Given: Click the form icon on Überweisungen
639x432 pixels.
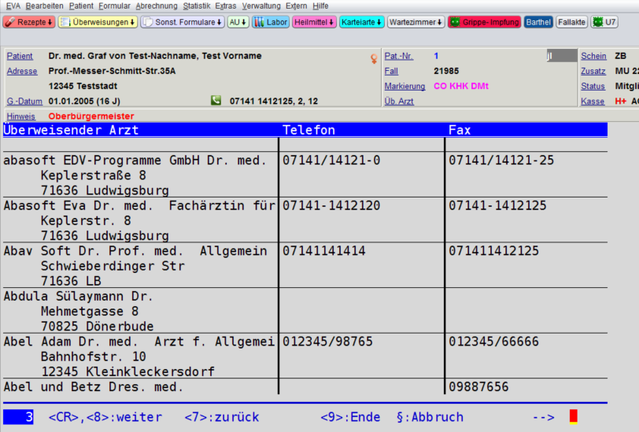Looking at the screenshot, I should click(65, 22).
